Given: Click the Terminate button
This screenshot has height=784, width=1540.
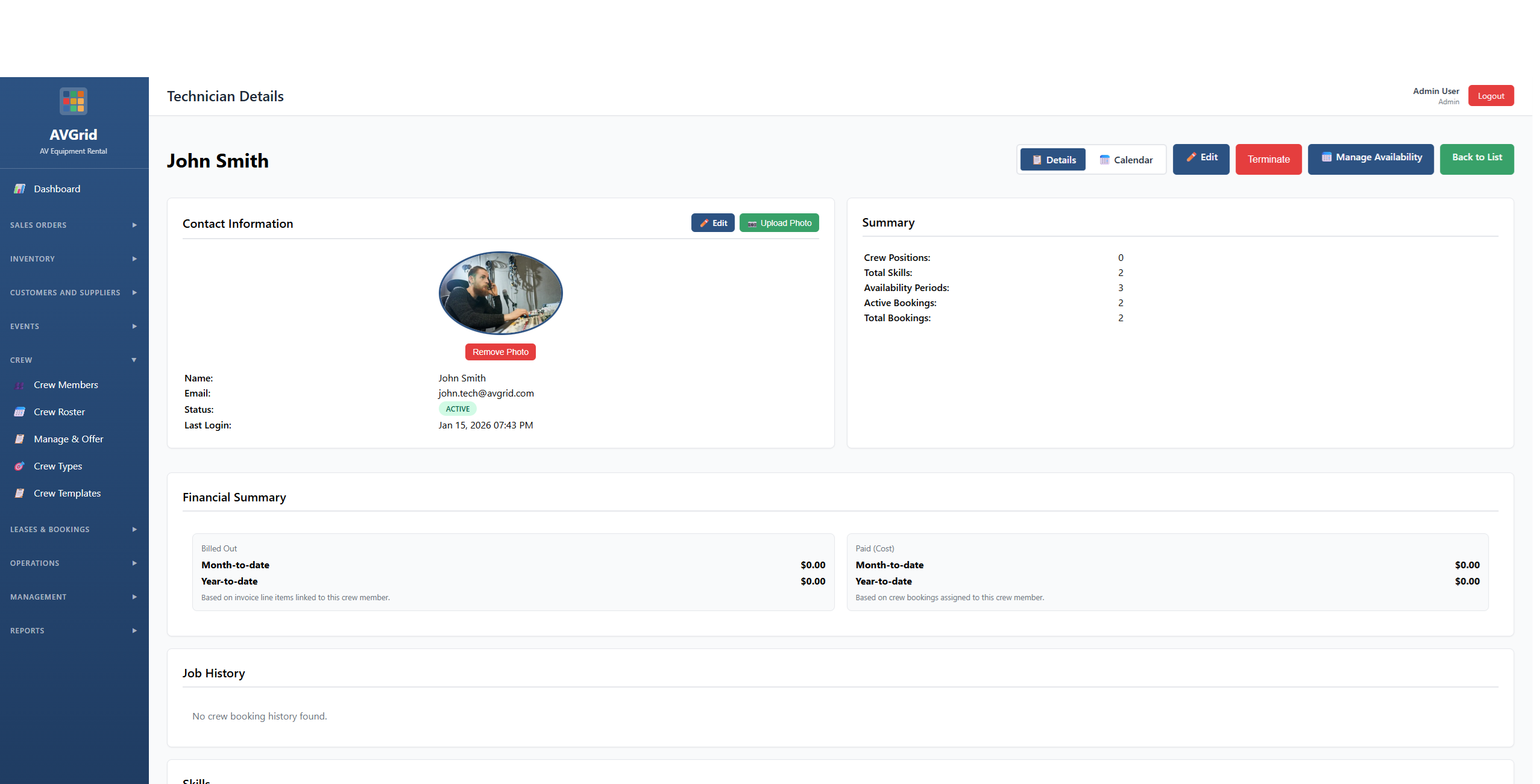Looking at the screenshot, I should pos(1268,159).
